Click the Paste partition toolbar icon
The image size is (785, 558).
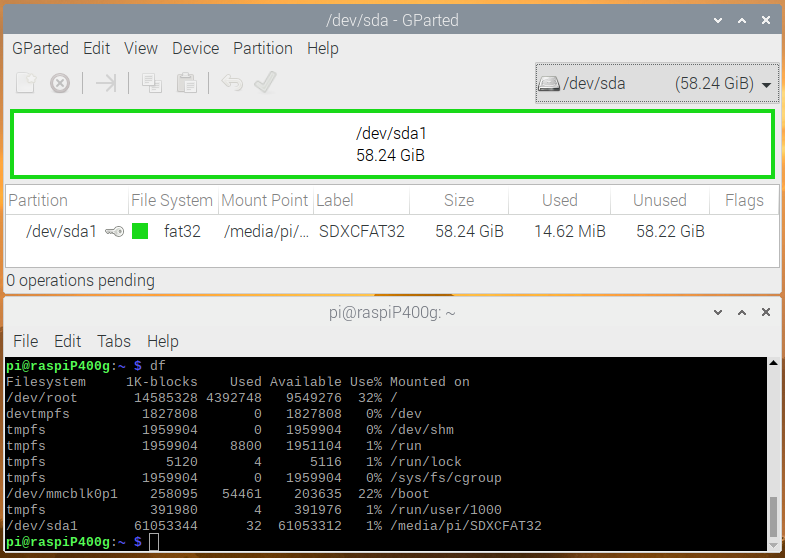(186, 83)
